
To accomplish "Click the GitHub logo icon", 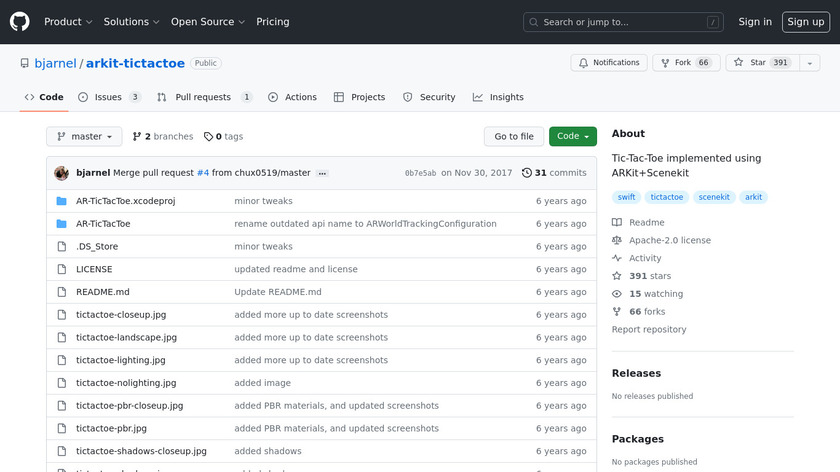I will (20, 21).
